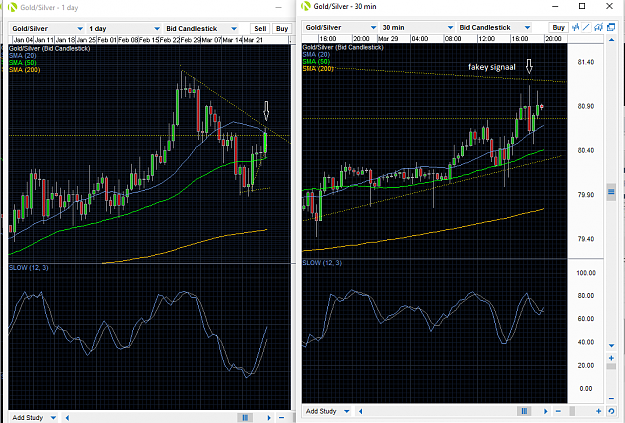Open the indicator chart settings icon
Screen dimensions: 625x423
coord(598,28)
